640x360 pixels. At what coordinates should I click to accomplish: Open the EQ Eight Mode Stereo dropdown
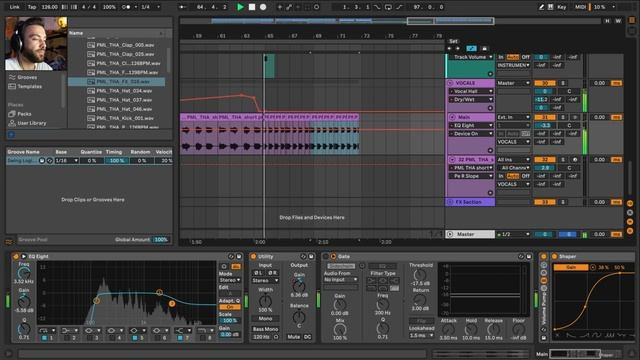[x=230, y=280]
